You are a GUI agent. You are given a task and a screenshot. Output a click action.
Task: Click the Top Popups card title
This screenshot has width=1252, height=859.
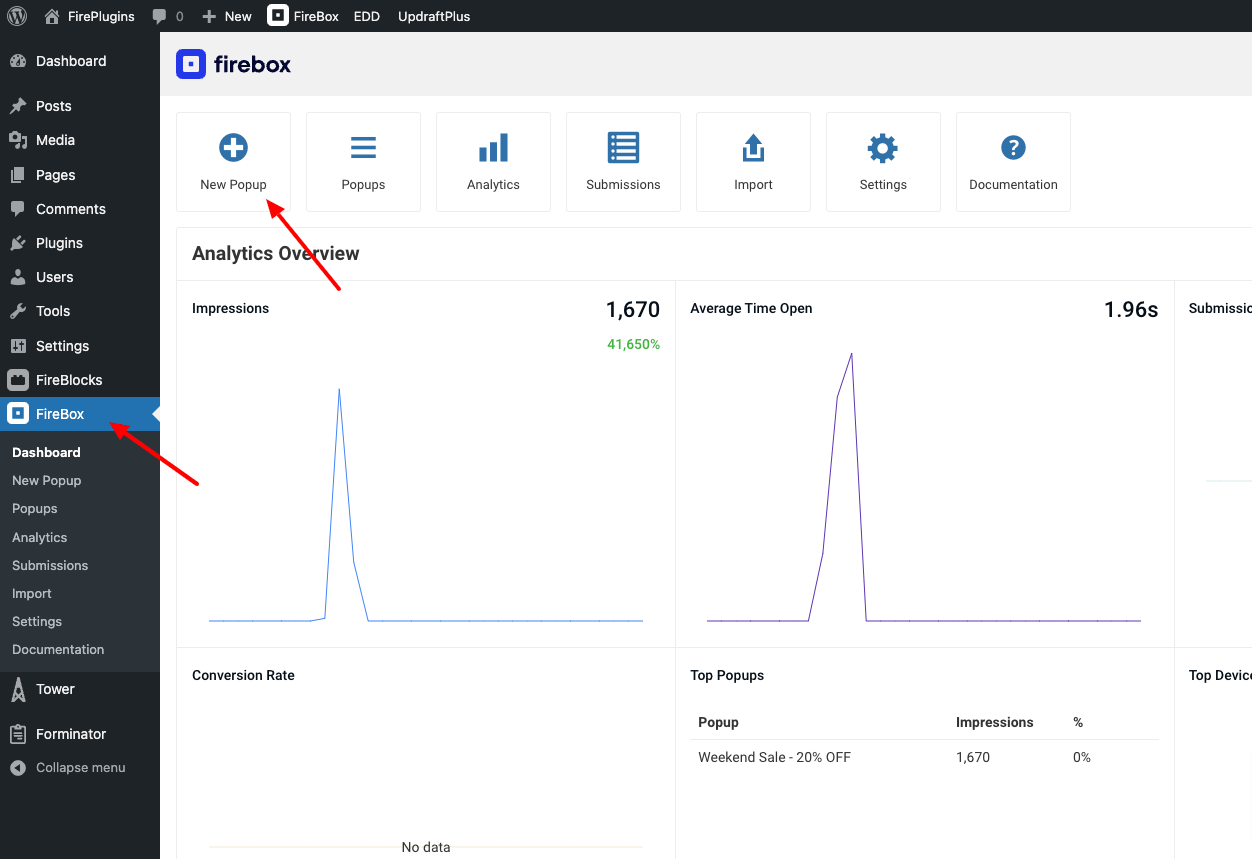727,675
